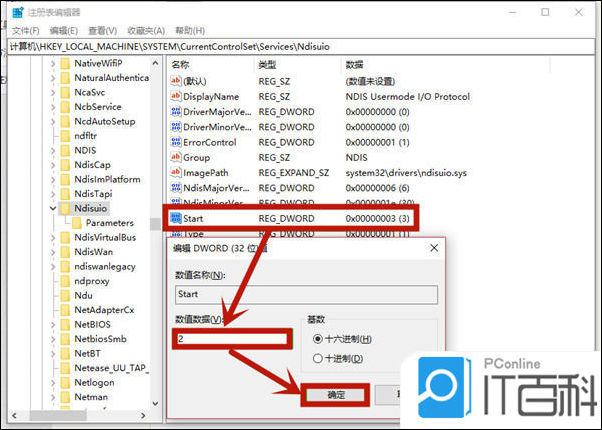The height and width of the screenshot is (430, 602).
Task: Expand the ndiswanlegacy tree node
Action: point(53,266)
